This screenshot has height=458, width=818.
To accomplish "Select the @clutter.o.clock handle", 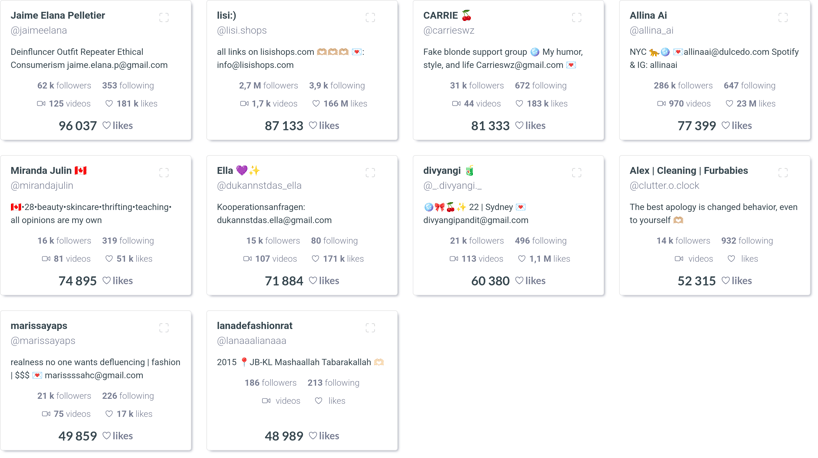I will click(664, 186).
